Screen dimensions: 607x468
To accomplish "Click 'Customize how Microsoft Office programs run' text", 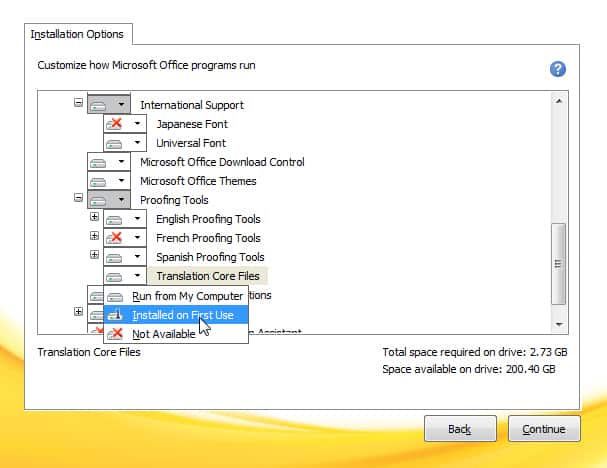I will [x=146, y=65].
